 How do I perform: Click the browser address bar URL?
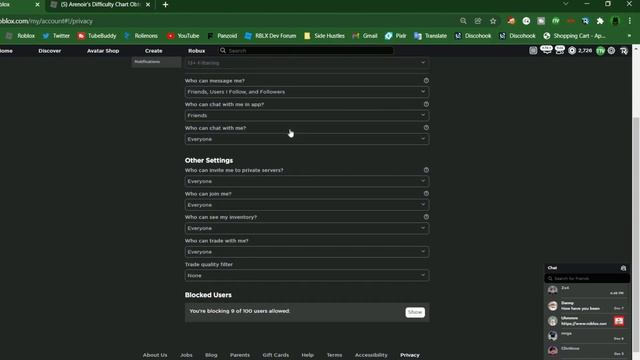click(46, 21)
